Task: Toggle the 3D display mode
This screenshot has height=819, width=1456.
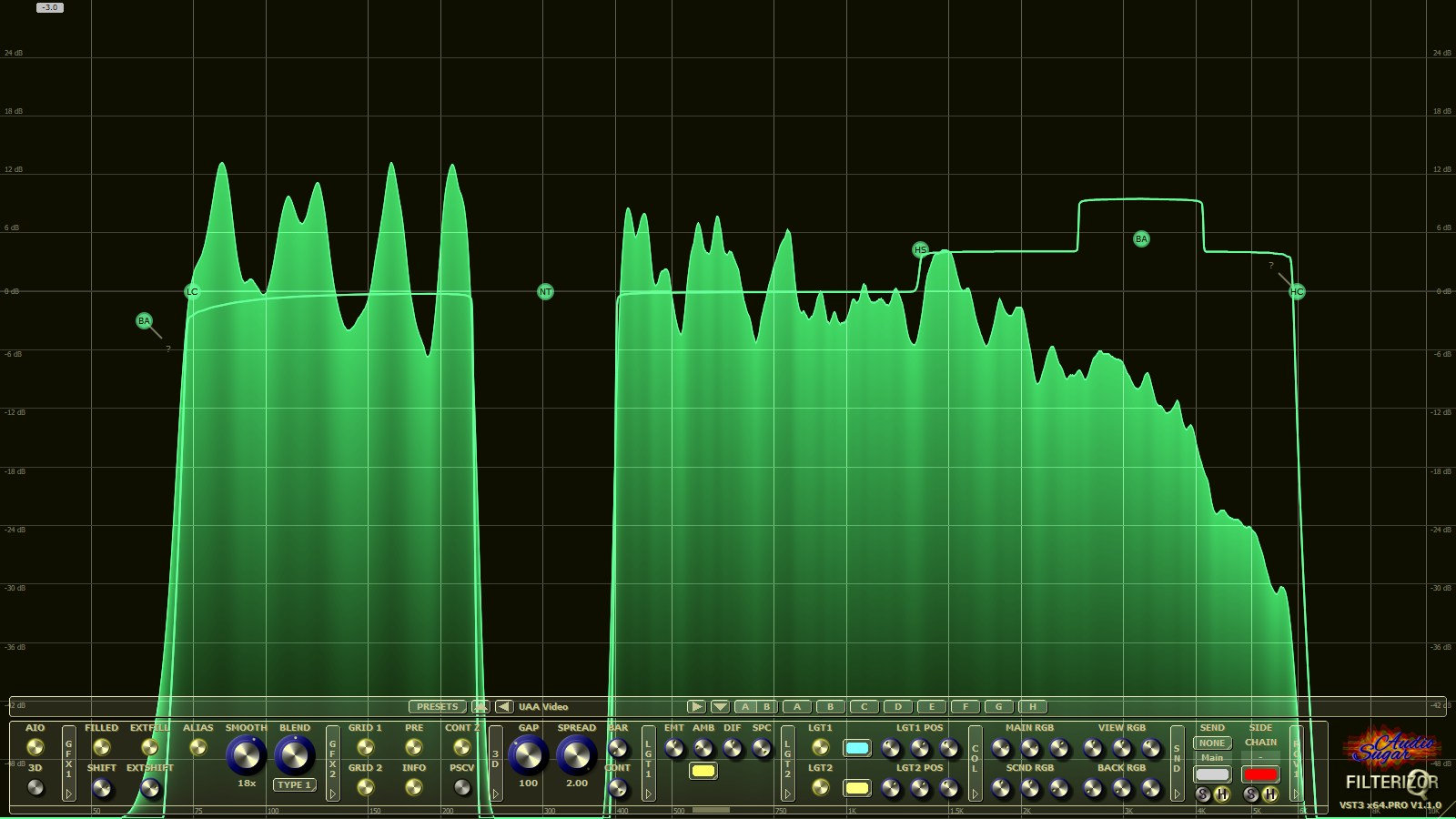Action: click(x=34, y=788)
